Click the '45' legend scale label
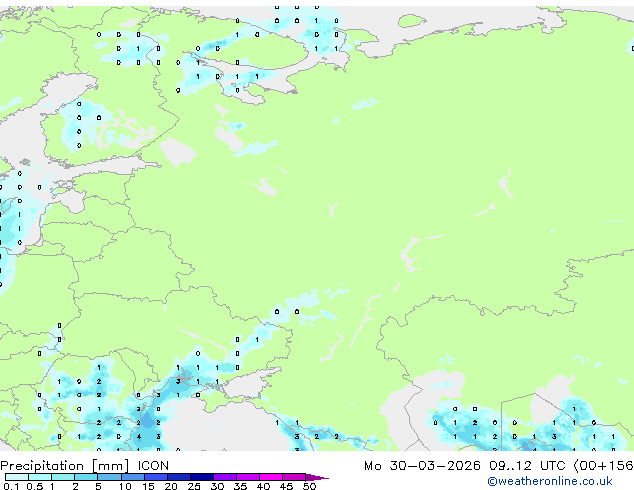The height and width of the screenshot is (490, 634). point(286,486)
